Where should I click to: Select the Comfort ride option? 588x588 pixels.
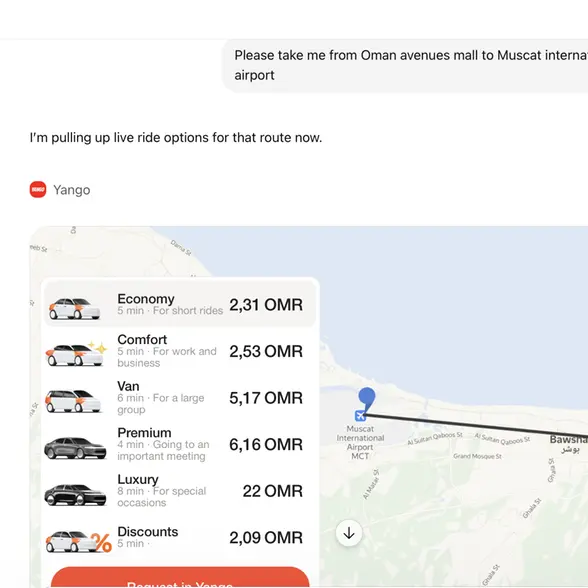(180, 351)
